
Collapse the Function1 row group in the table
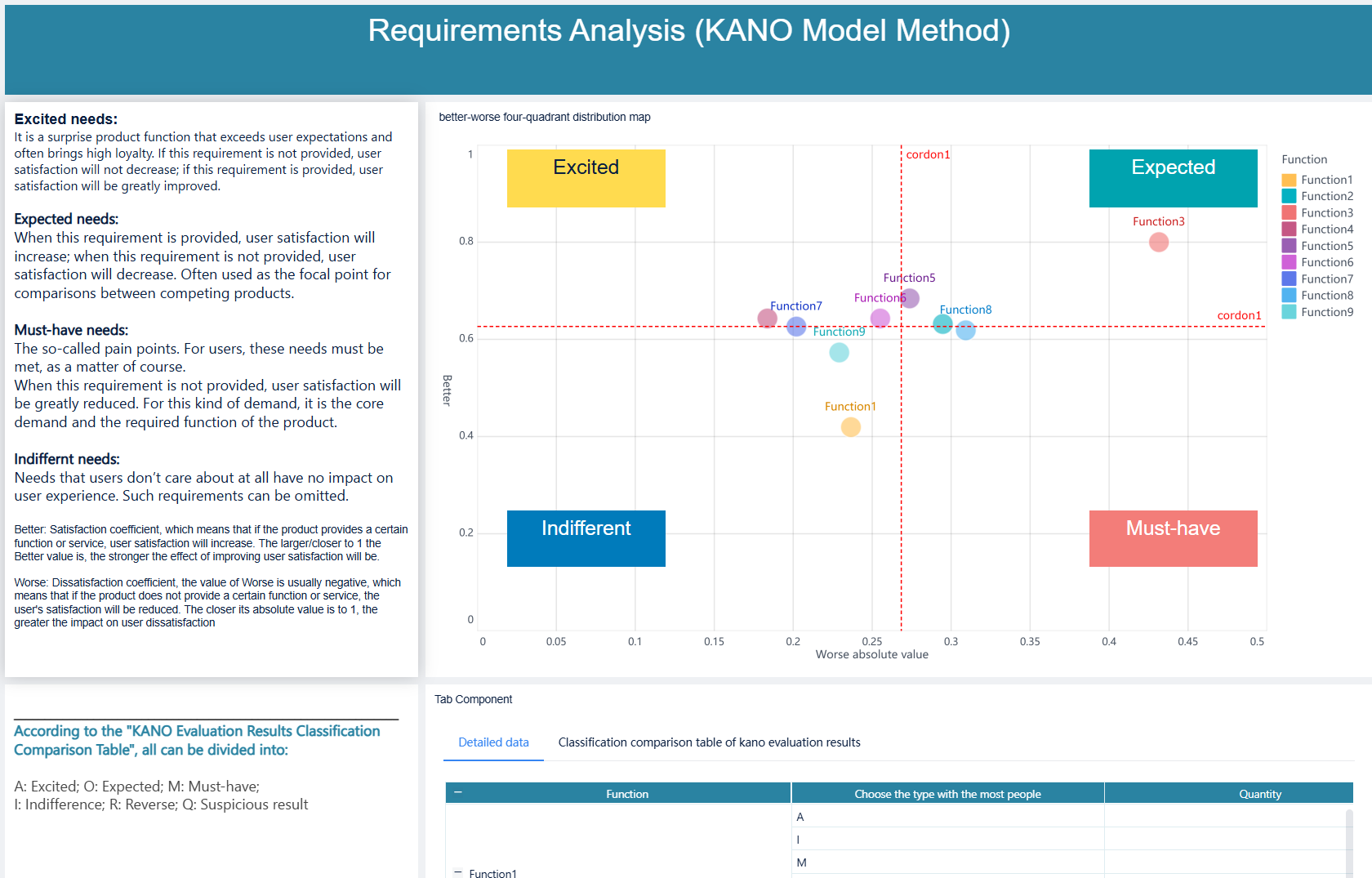(457, 871)
